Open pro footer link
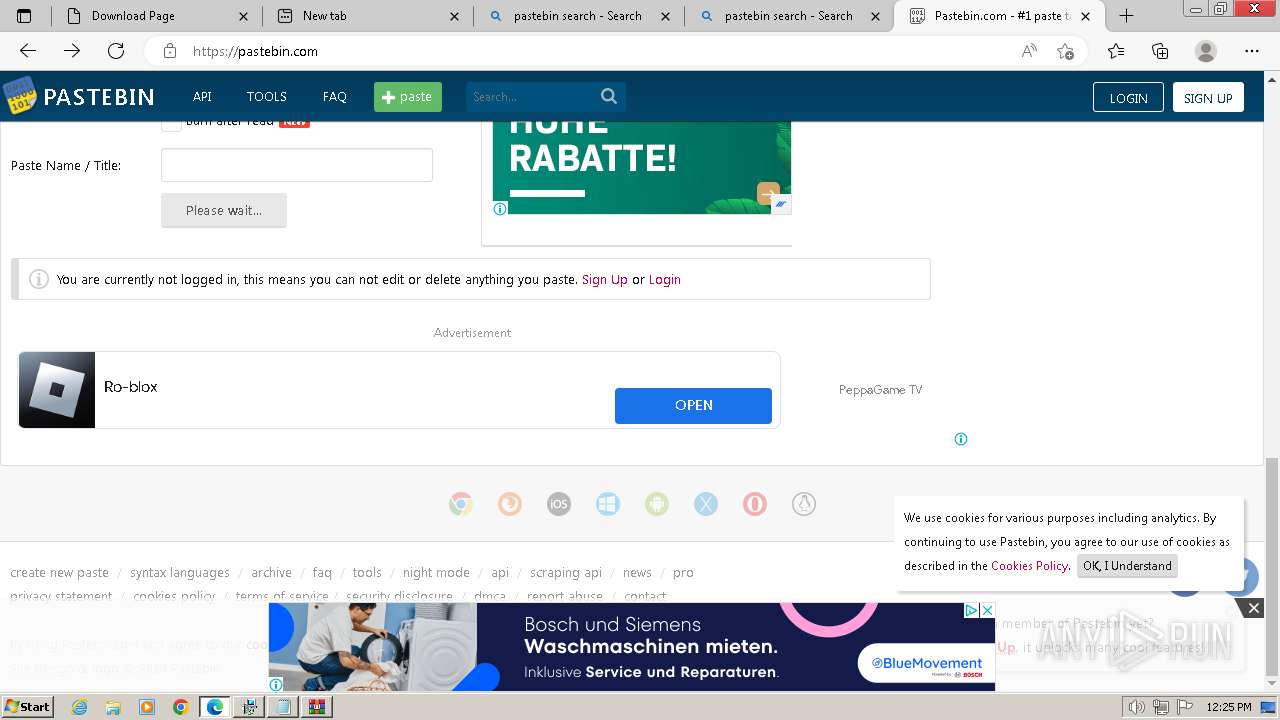The height and width of the screenshot is (720, 1280). pyautogui.click(x=683, y=573)
